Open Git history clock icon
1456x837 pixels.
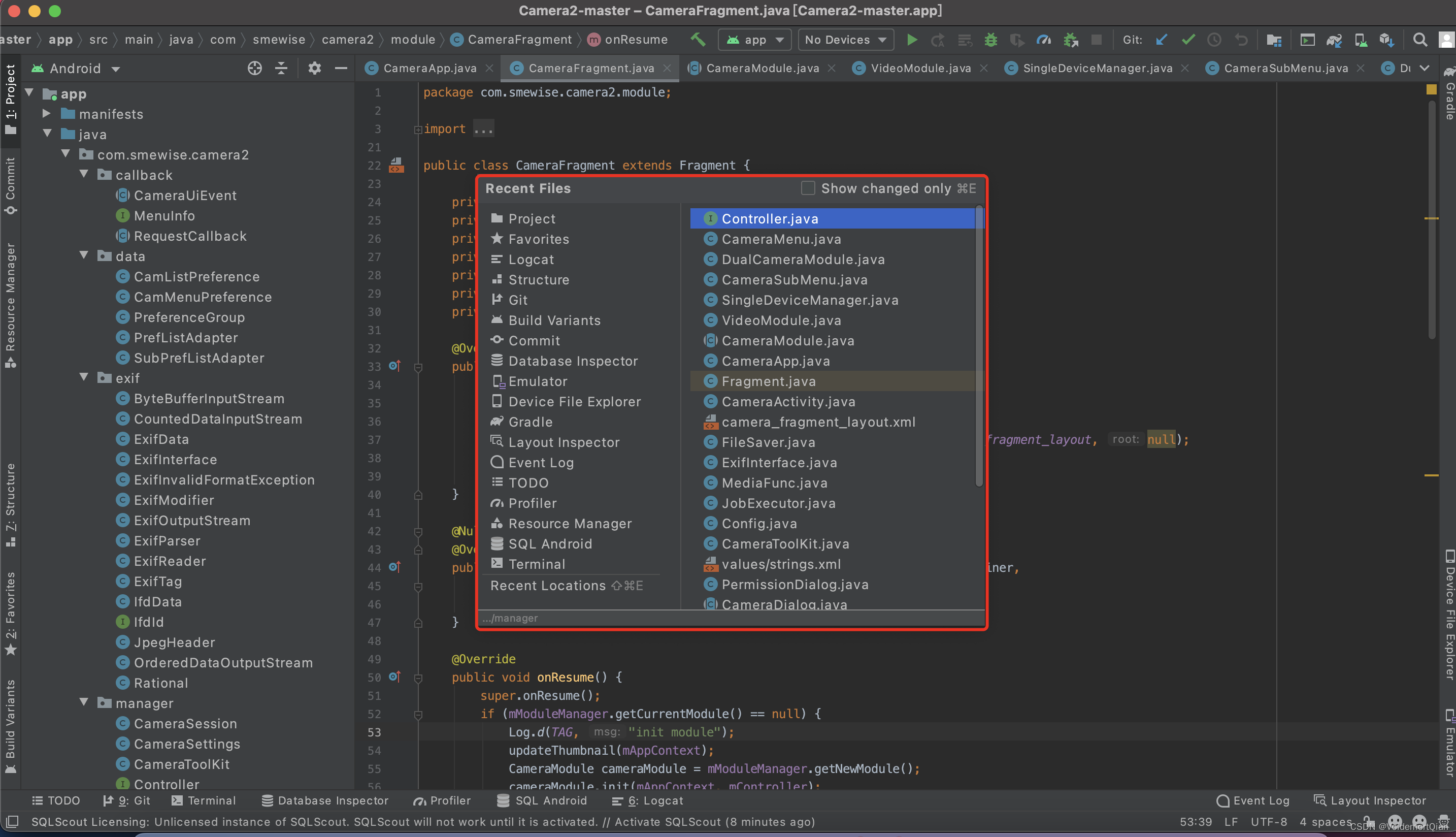(x=1214, y=40)
